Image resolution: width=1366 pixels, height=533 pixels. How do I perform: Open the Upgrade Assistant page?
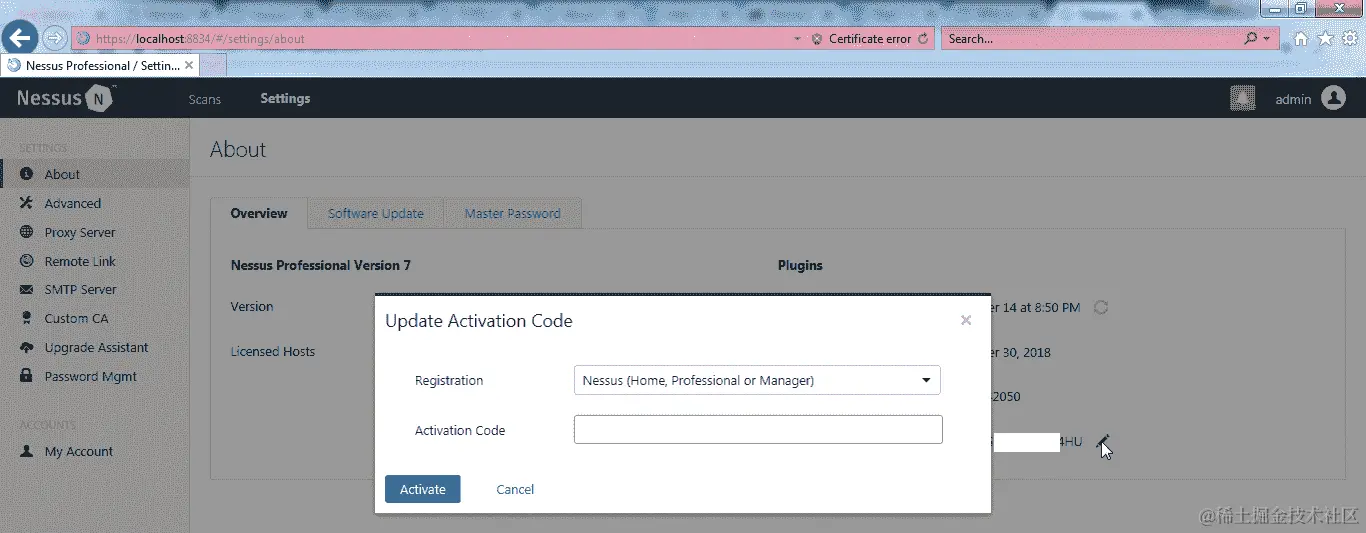point(94,347)
